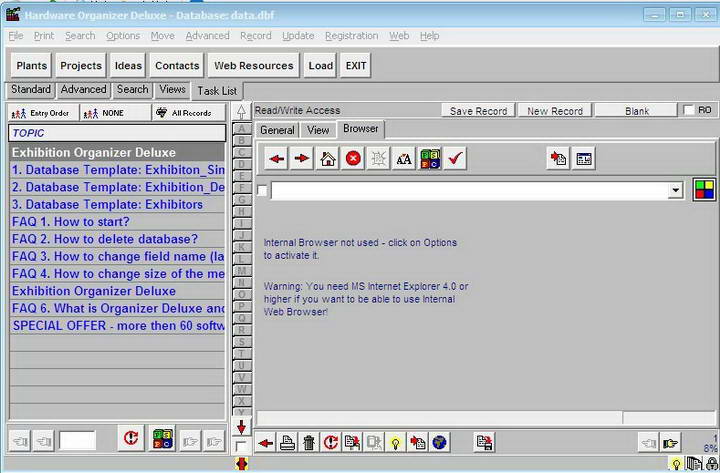Click the up arrow above alphabet index

[241, 112]
